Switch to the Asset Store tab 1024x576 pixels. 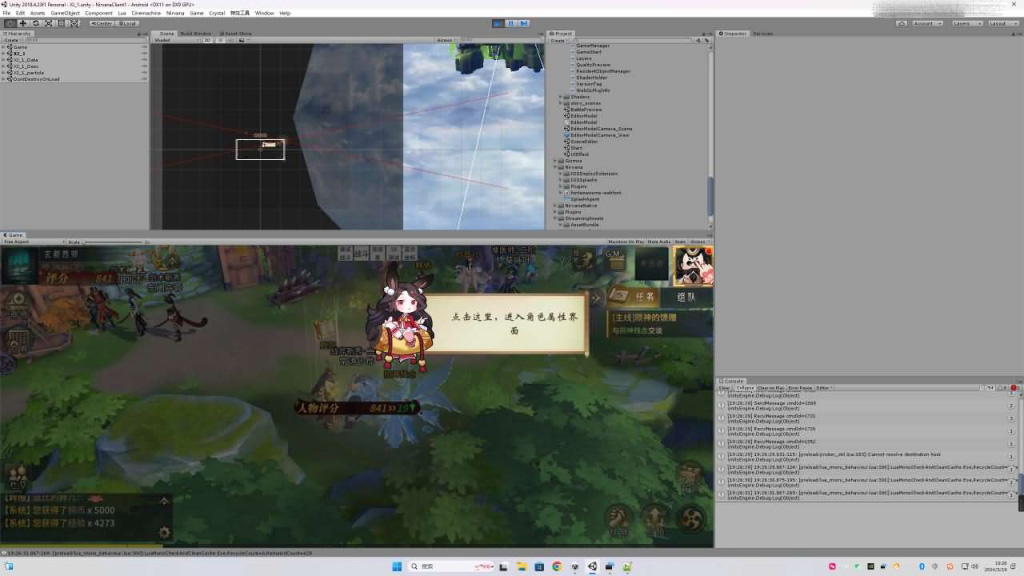[x=238, y=33]
